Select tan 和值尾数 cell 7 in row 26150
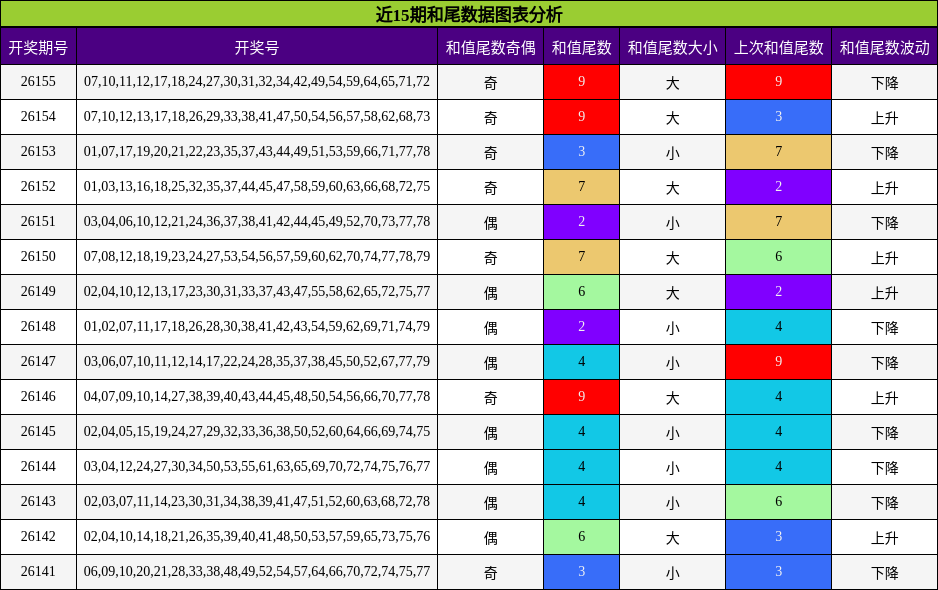This screenshot has height=590, width=938. [581, 257]
